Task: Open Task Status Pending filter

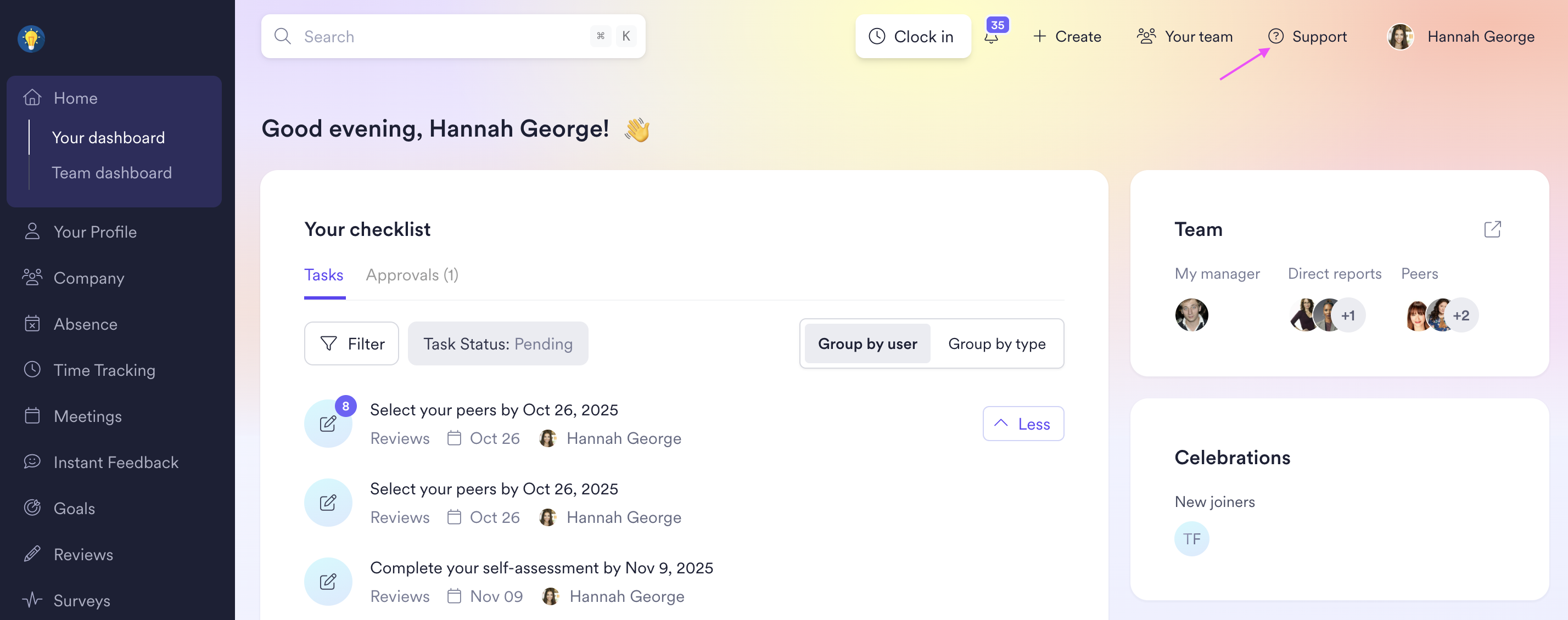Action: coord(497,344)
